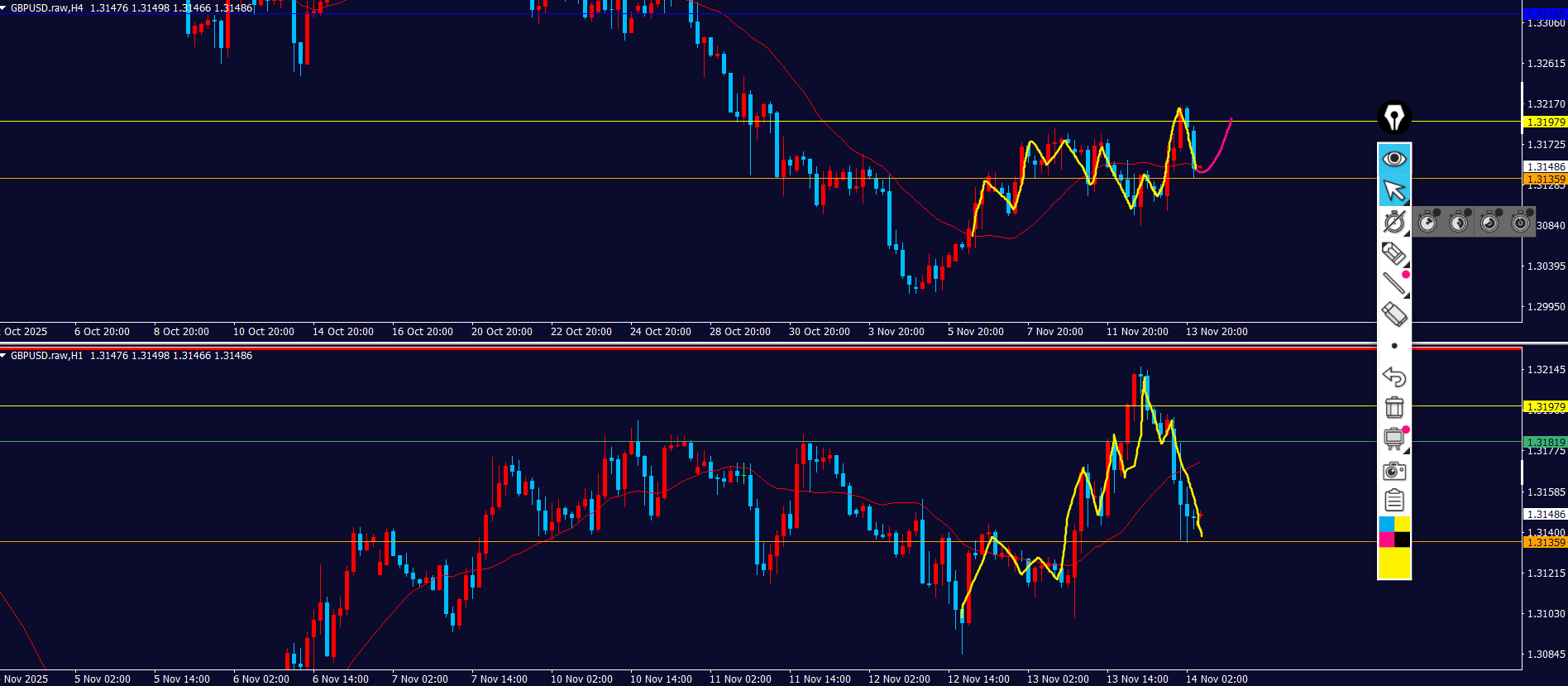
Task: Expand the easel tool submenu corner arrow
Action: [1407, 451]
